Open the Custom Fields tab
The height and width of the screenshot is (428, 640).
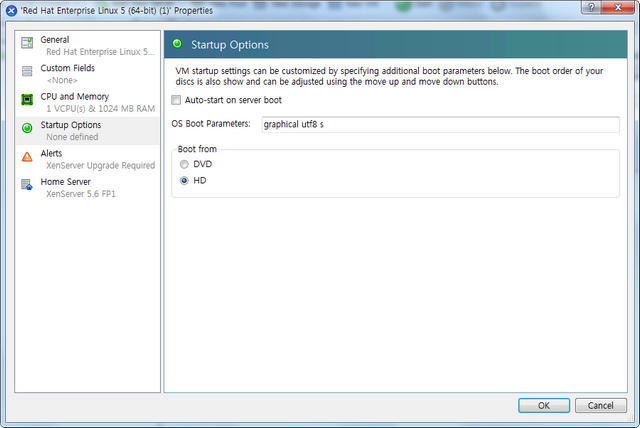pyautogui.click(x=87, y=74)
